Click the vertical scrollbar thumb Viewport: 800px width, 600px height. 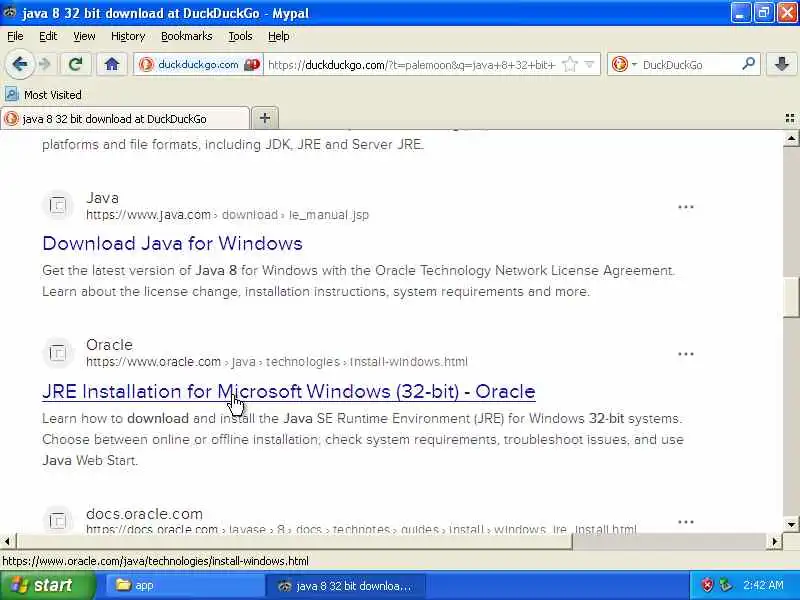tap(791, 297)
